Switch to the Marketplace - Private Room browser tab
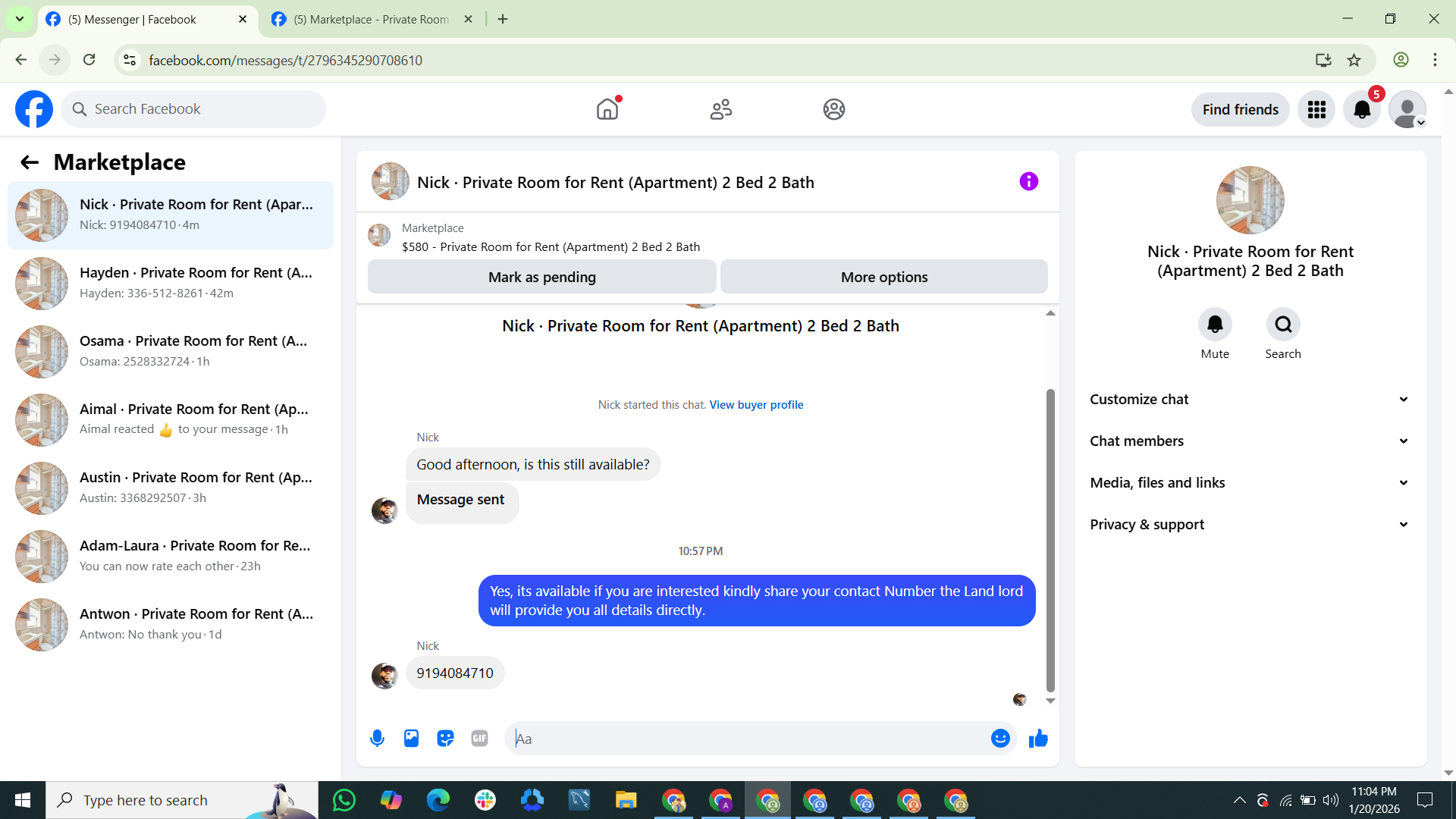This screenshot has height=819, width=1456. click(x=372, y=20)
